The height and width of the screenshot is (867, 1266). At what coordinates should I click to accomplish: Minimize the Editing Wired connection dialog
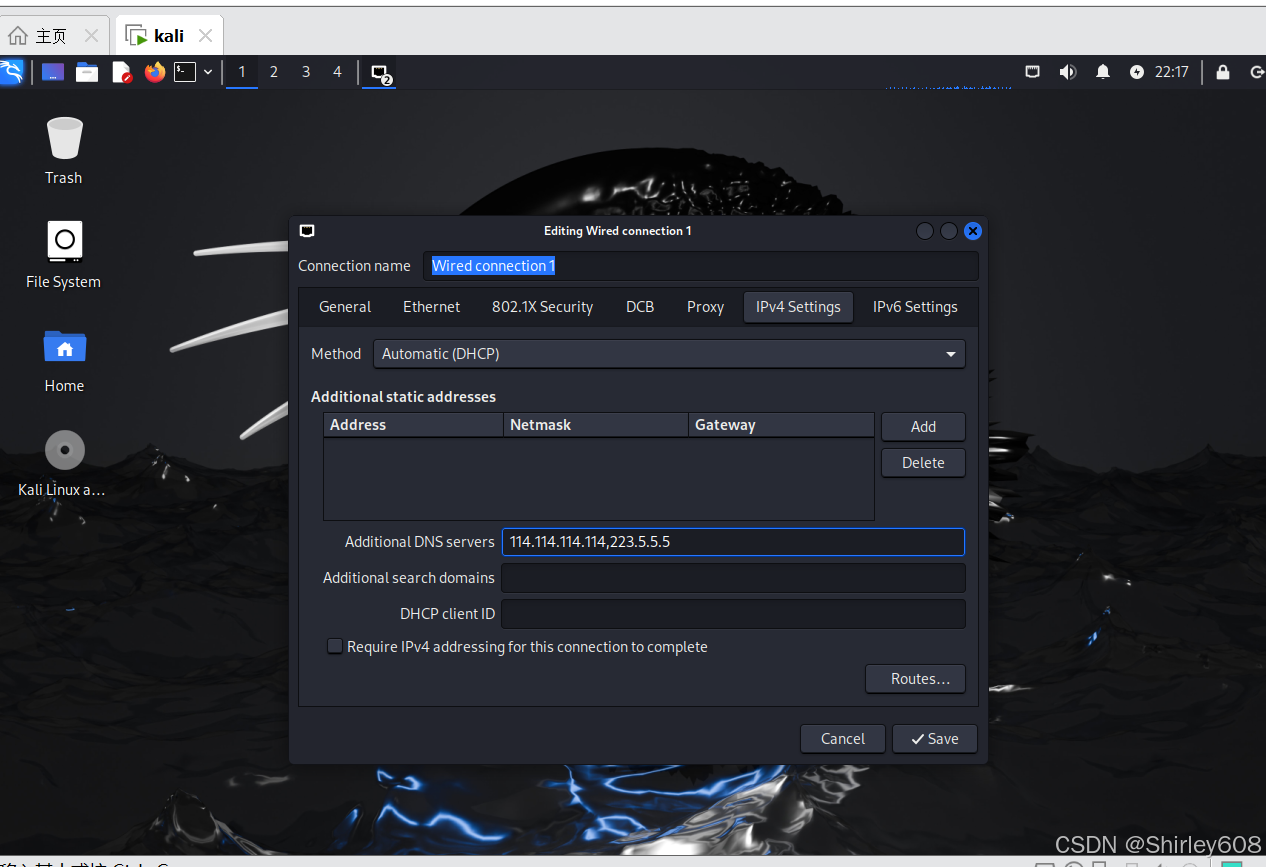pyautogui.click(x=925, y=231)
